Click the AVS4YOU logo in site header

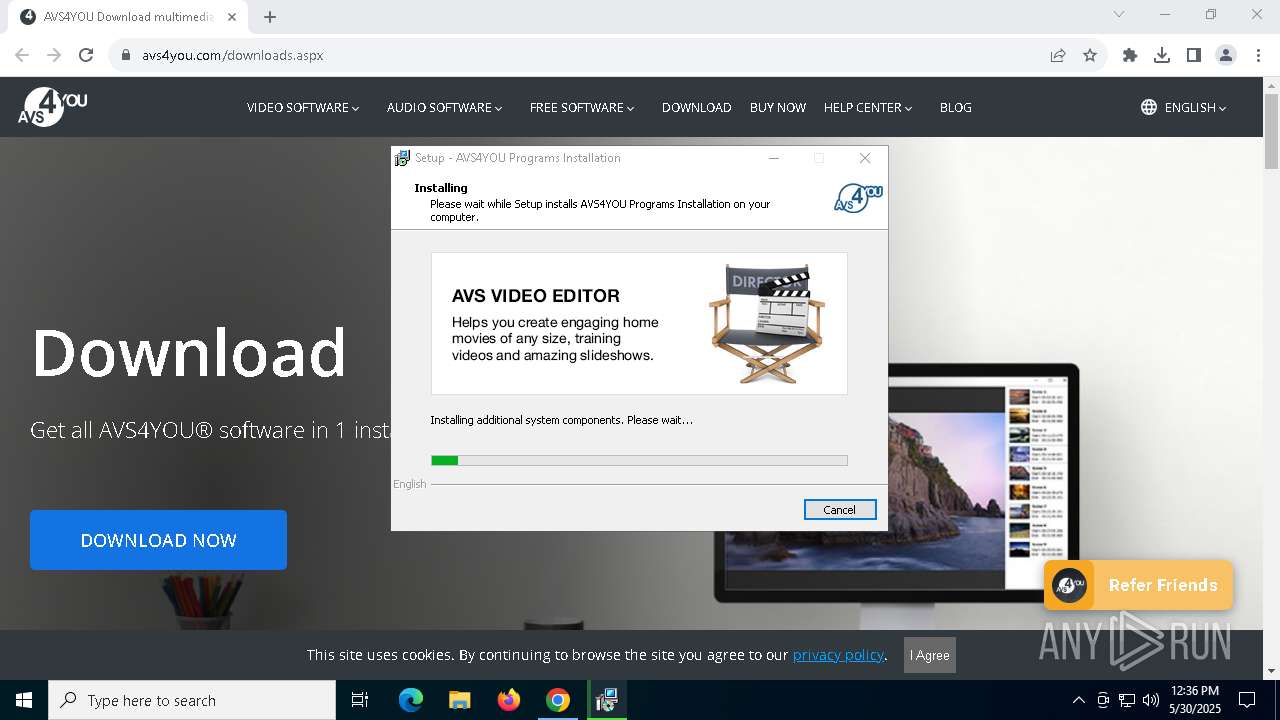pos(53,107)
